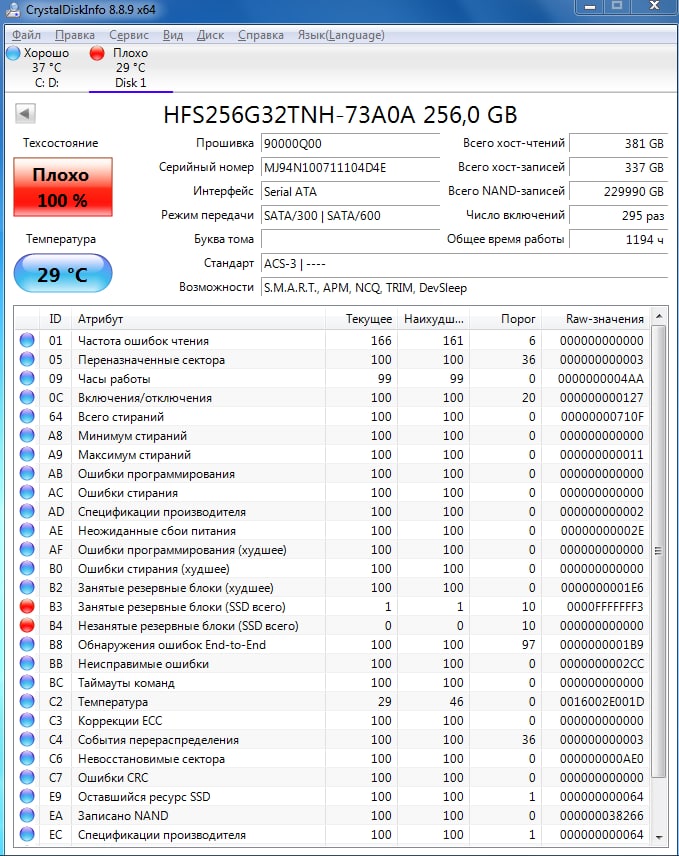The height and width of the screenshot is (856, 679).
Task: Click the status icon for Оставшийся ресурс SSD
Action: pyautogui.click(x=27, y=796)
